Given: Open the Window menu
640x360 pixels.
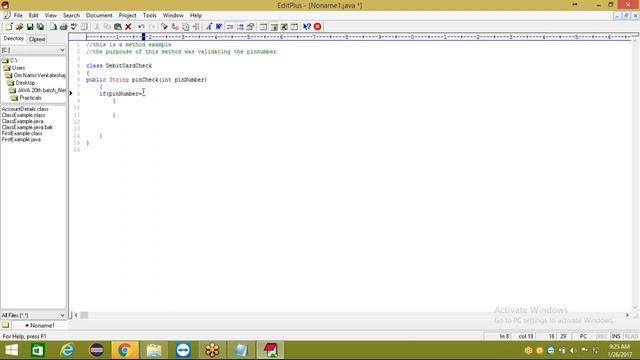Looking at the screenshot, I should (x=173, y=16).
